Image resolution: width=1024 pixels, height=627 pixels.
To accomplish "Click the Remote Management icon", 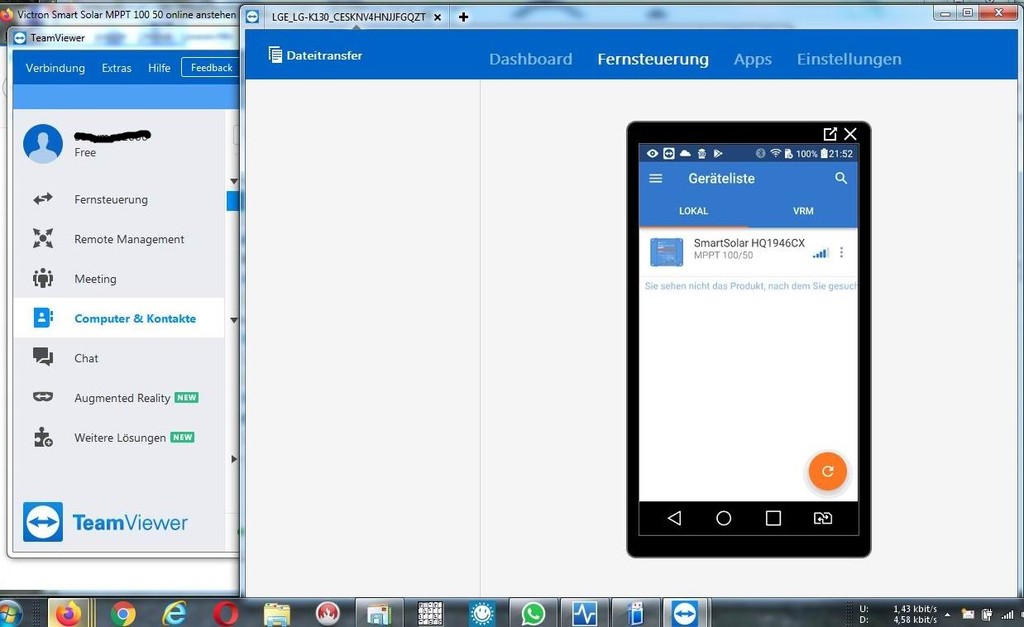I will point(43,238).
